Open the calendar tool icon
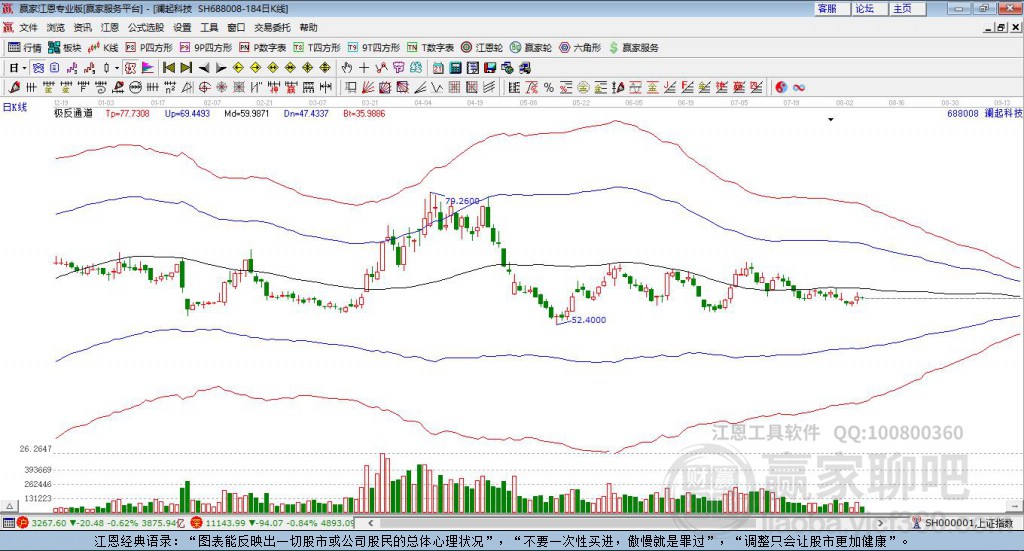Image resolution: width=1024 pixels, height=551 pixels. tap(438, 68)
